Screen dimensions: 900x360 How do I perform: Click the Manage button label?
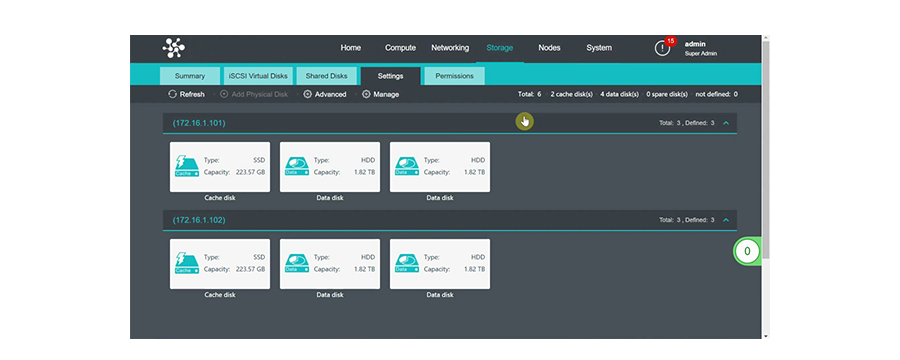click(x=386, y=95)
